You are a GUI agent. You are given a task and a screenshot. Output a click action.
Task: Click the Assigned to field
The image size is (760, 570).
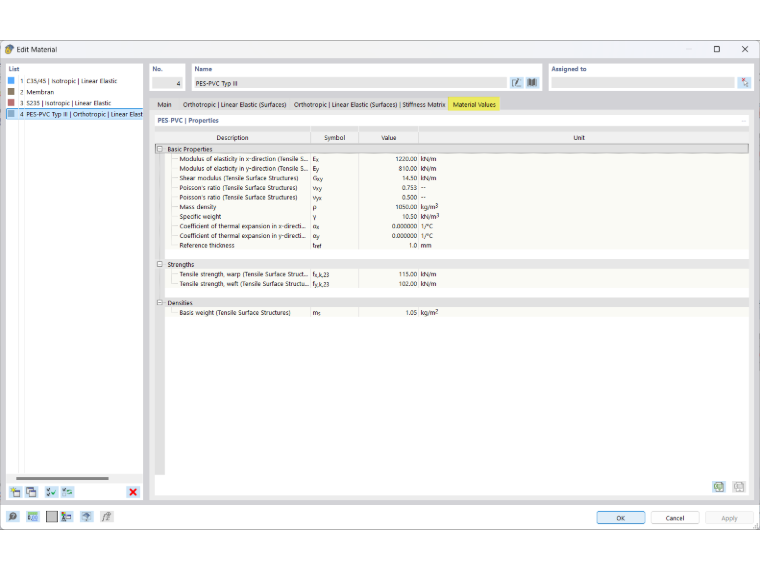coord(643,83)
